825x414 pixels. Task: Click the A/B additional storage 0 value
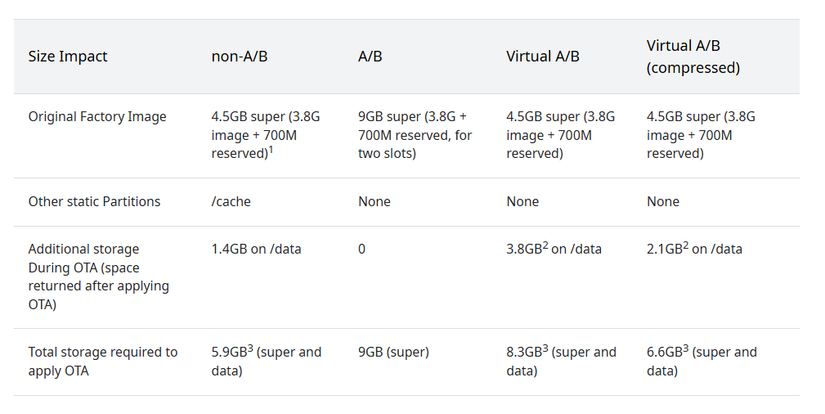[x=361, y=249]
